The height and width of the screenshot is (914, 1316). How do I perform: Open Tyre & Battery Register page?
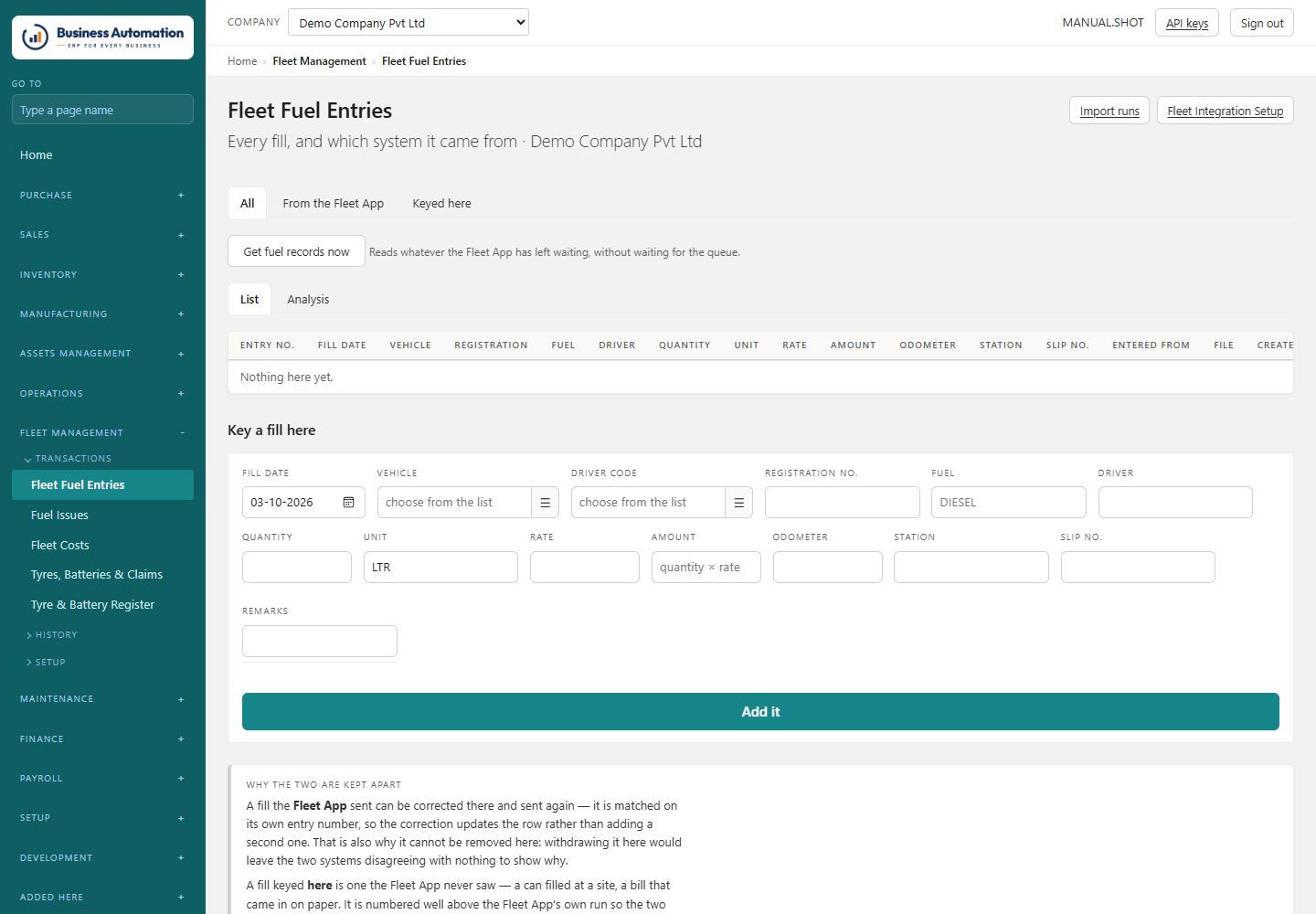click(x=102, y=605)
